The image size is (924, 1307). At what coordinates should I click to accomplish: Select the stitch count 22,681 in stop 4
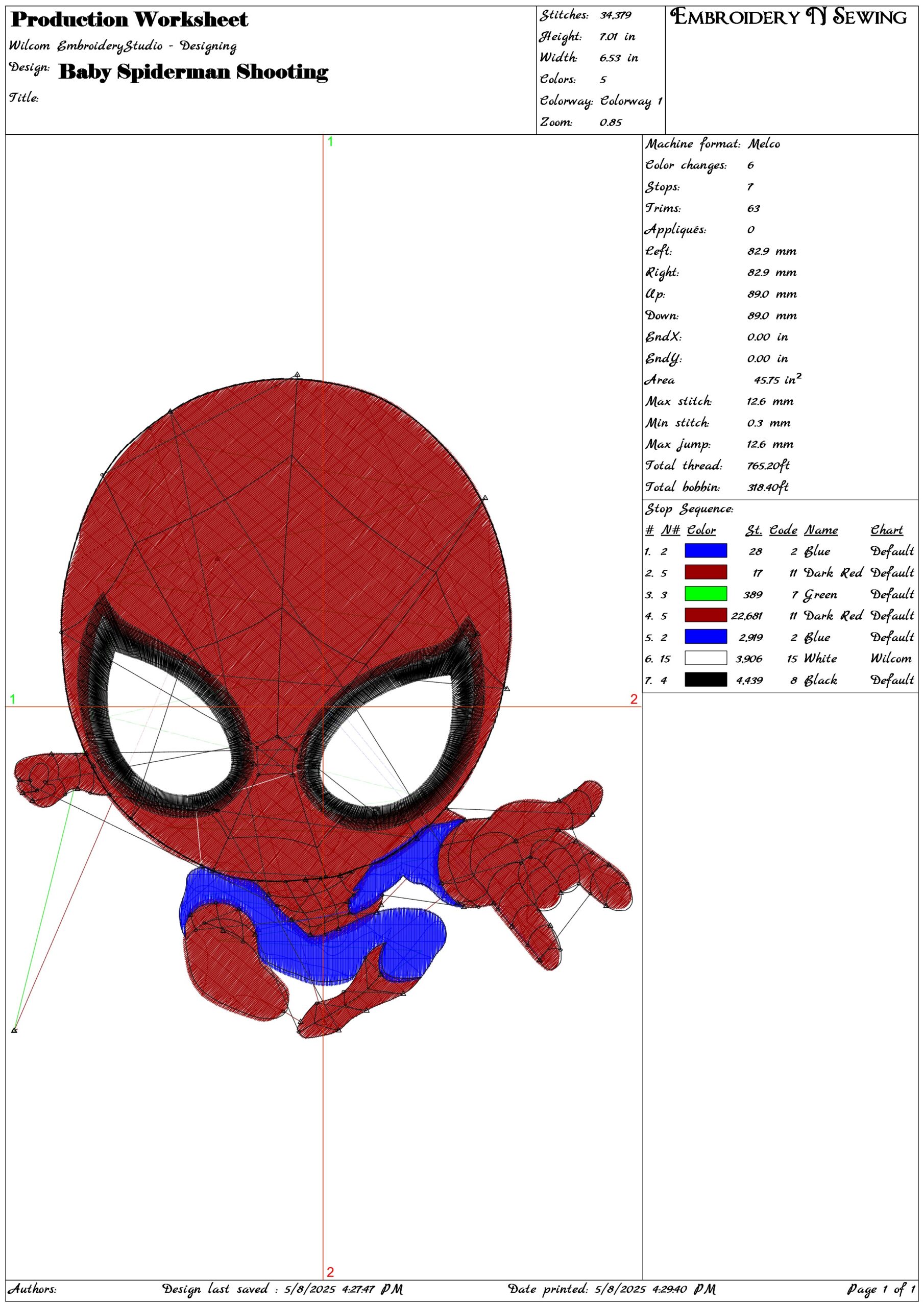746,616
